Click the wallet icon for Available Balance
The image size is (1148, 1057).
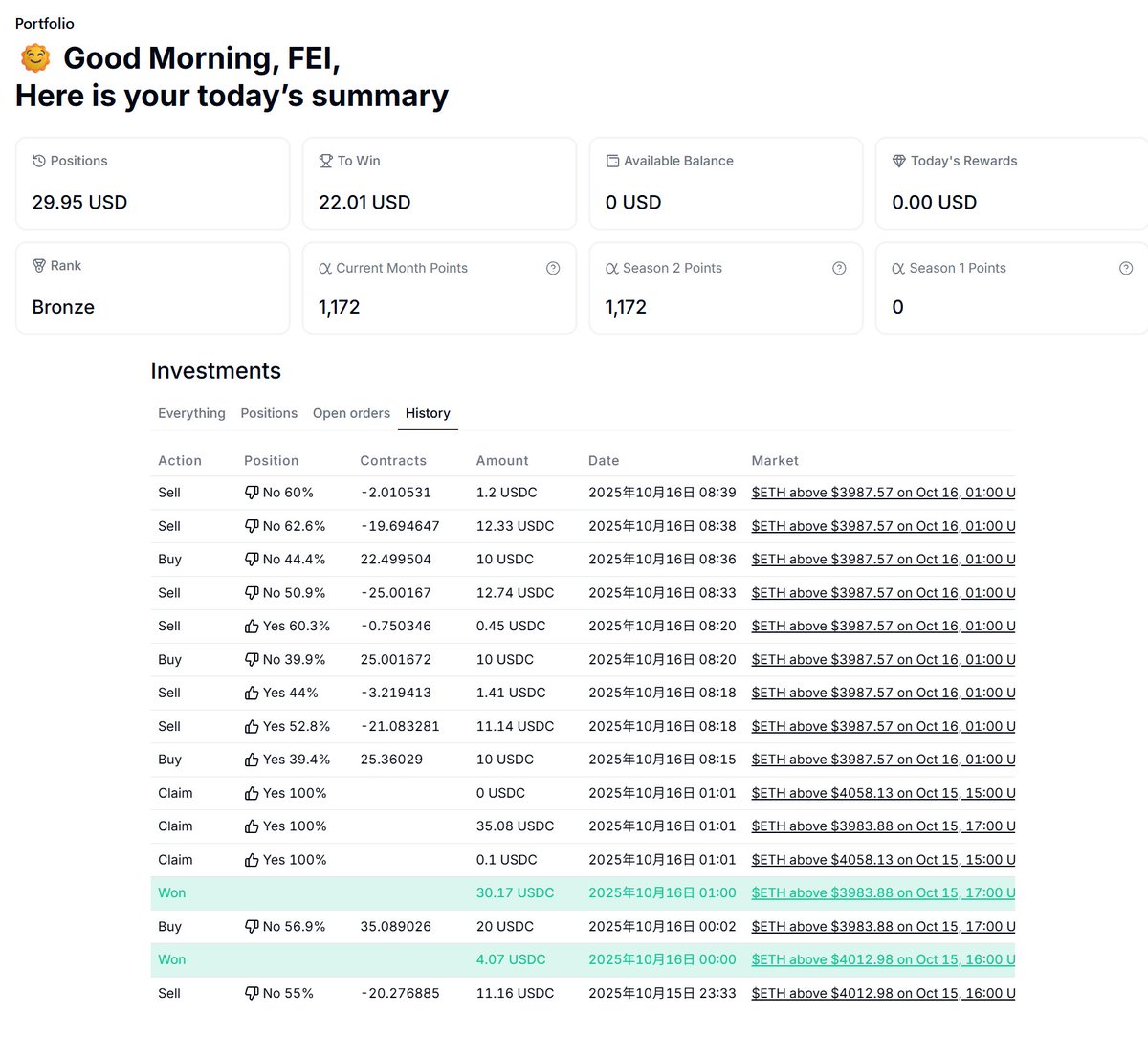(x=612, y=161)
